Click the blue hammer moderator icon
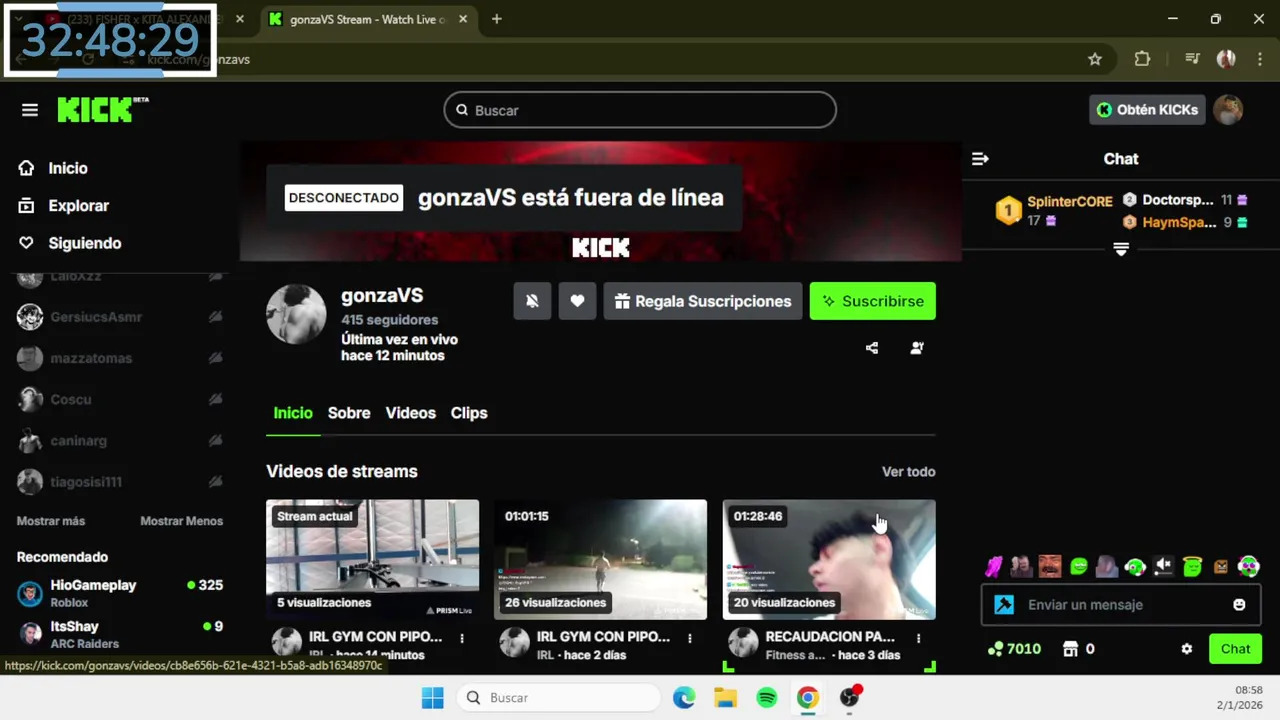Screen dimensions: 1280x720 (1004, 605)
